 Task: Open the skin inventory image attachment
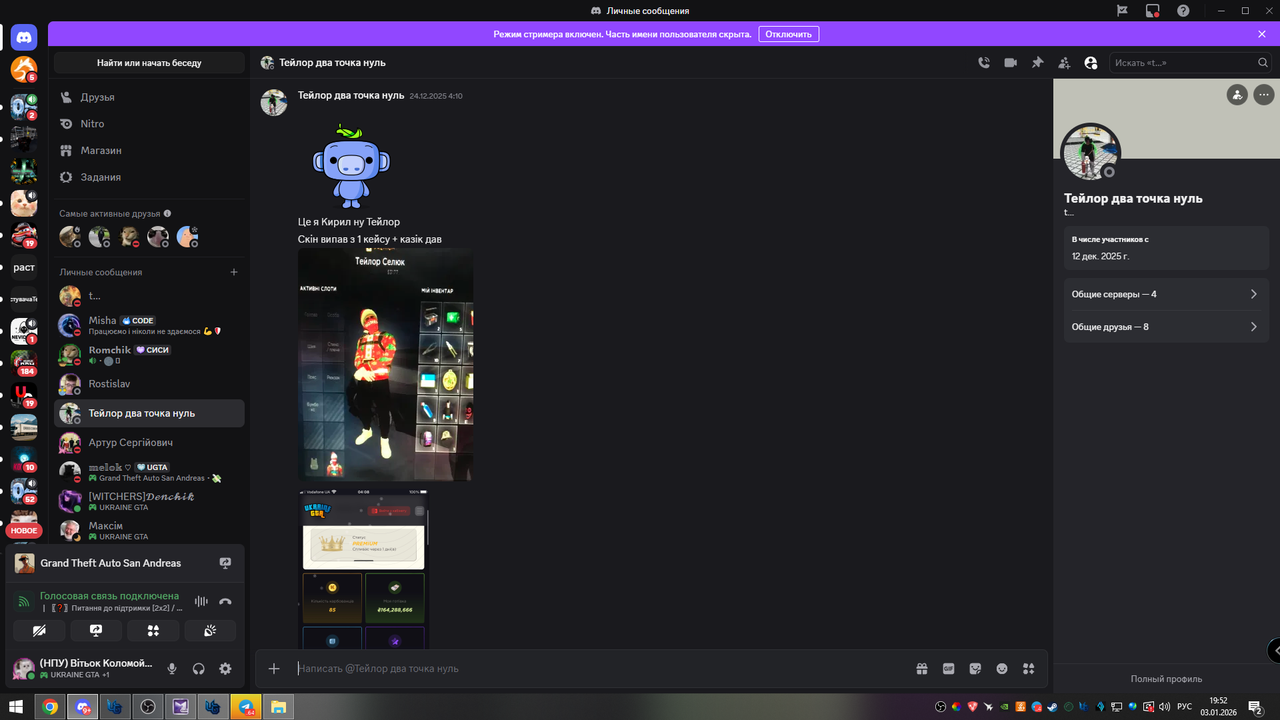[x=385, y=365]
